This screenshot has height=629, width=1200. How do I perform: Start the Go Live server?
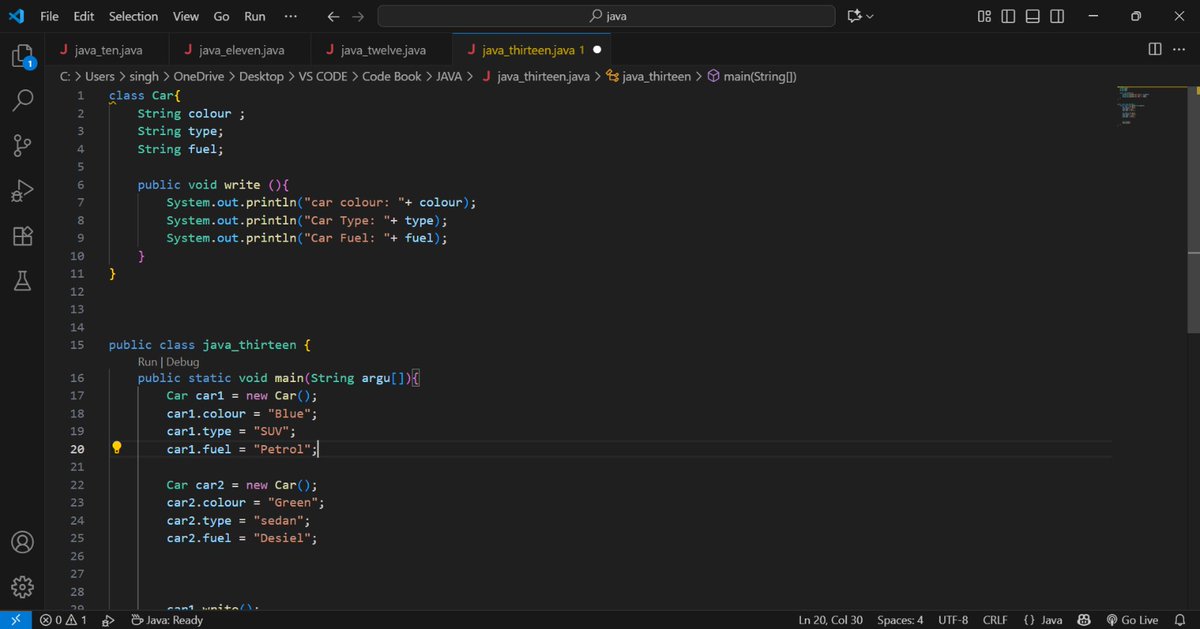(x=1133, y=620)
